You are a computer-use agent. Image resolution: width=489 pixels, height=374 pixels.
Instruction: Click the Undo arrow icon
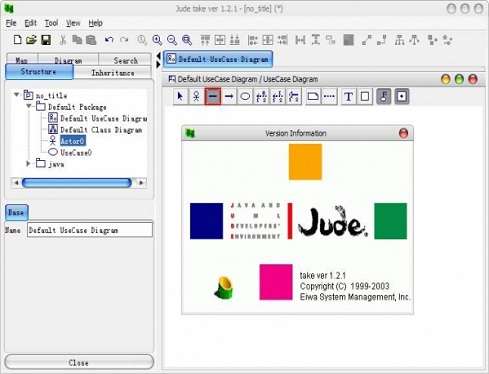[x=109, y=40]
